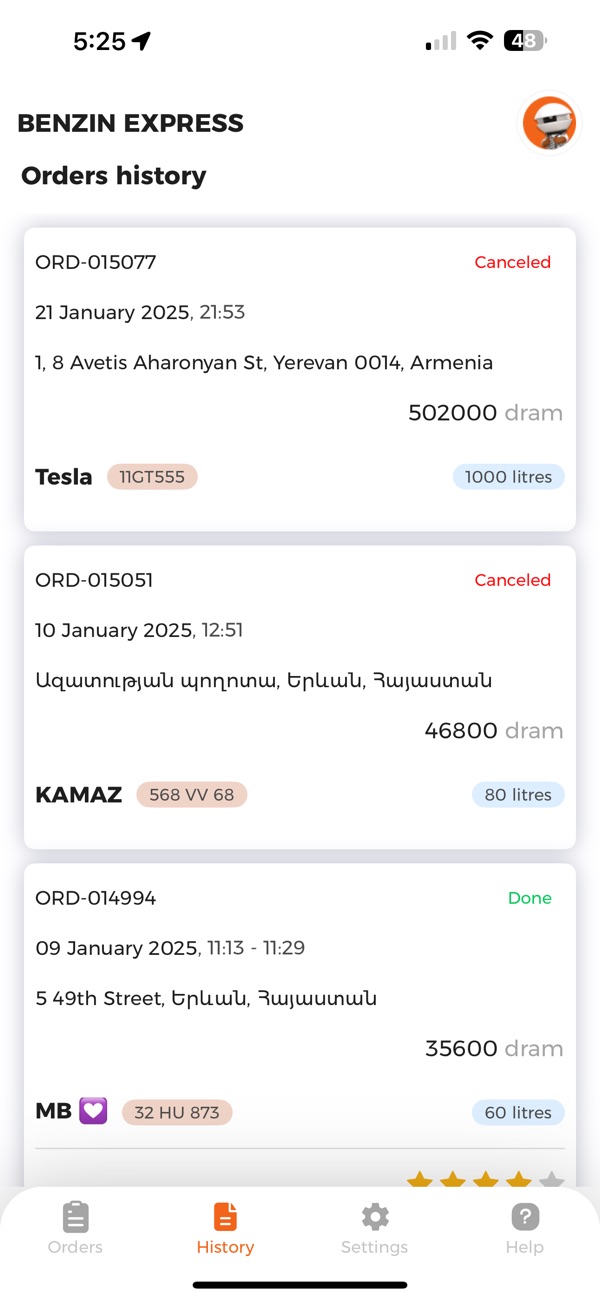600x1300 pixels.
Task: Tap the location arrow beside the time
Action: [x=141, y=41]
